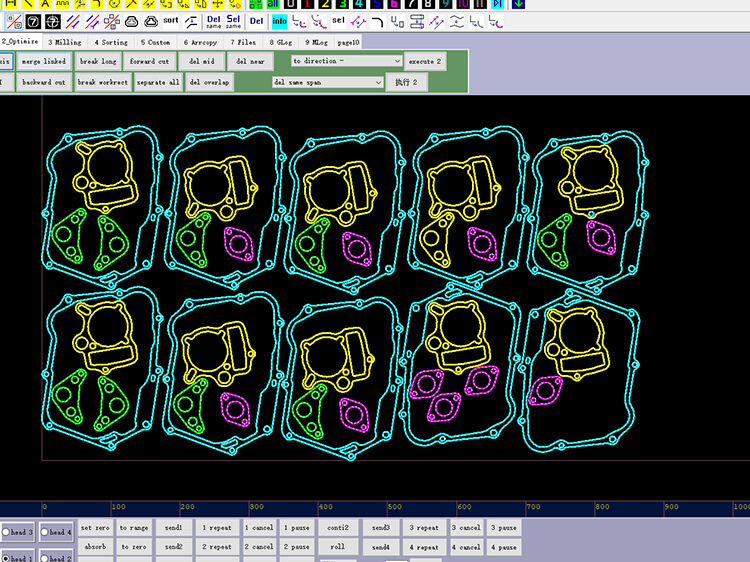Click the green 'all' layer icon
The width and height of the screenshot is (750, 562).
(x=272, y=3)
